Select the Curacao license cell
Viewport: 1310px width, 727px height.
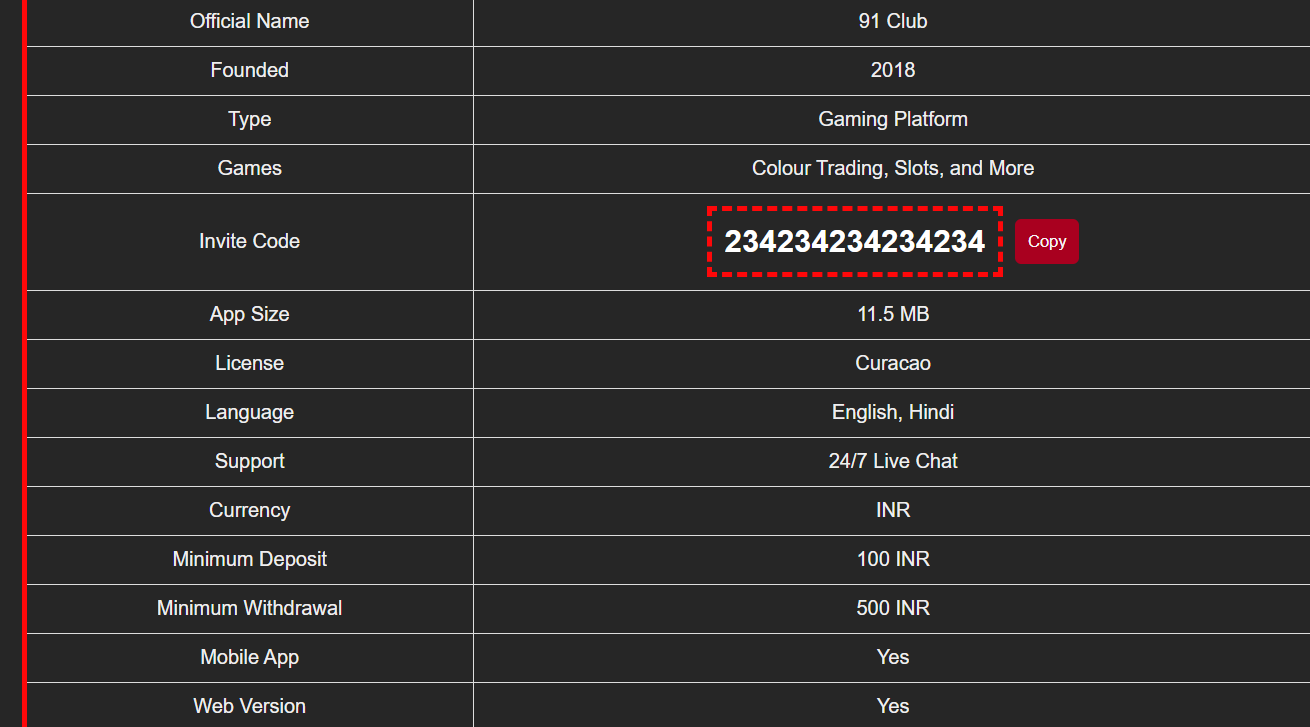pyautogui.click(x=892, y=363)
